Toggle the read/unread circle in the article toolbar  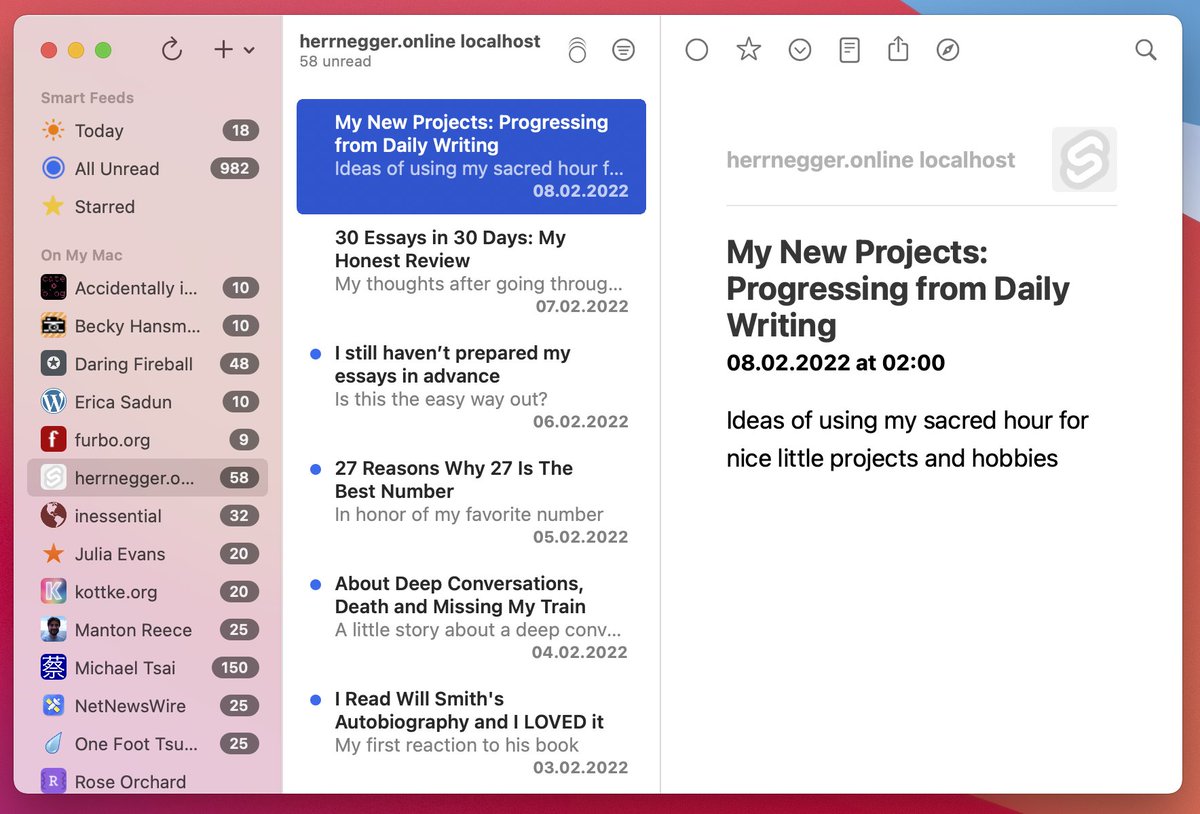click(x=697, y=49)
